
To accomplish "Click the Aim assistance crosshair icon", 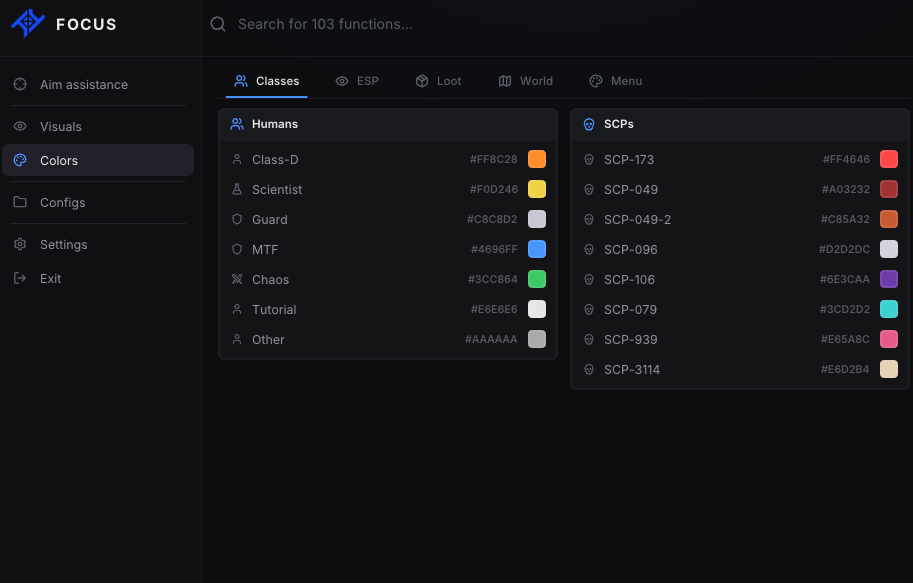I will point(20,84).
